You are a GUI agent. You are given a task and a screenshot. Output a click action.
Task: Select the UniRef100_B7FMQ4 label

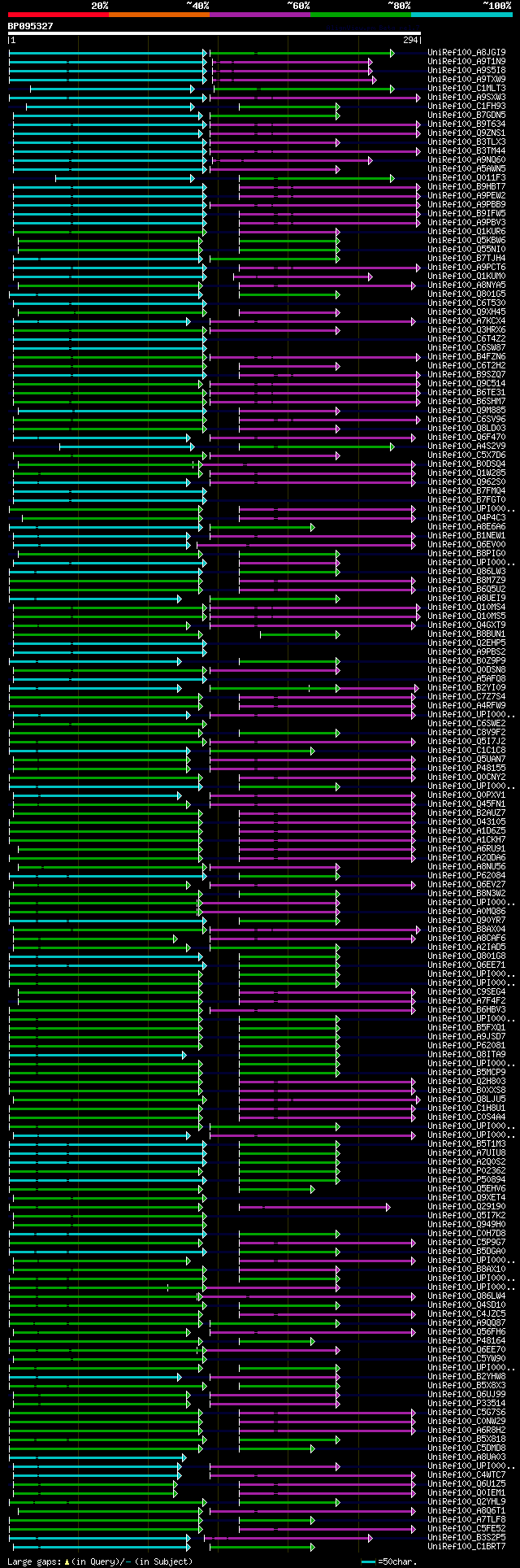[466, 491]
